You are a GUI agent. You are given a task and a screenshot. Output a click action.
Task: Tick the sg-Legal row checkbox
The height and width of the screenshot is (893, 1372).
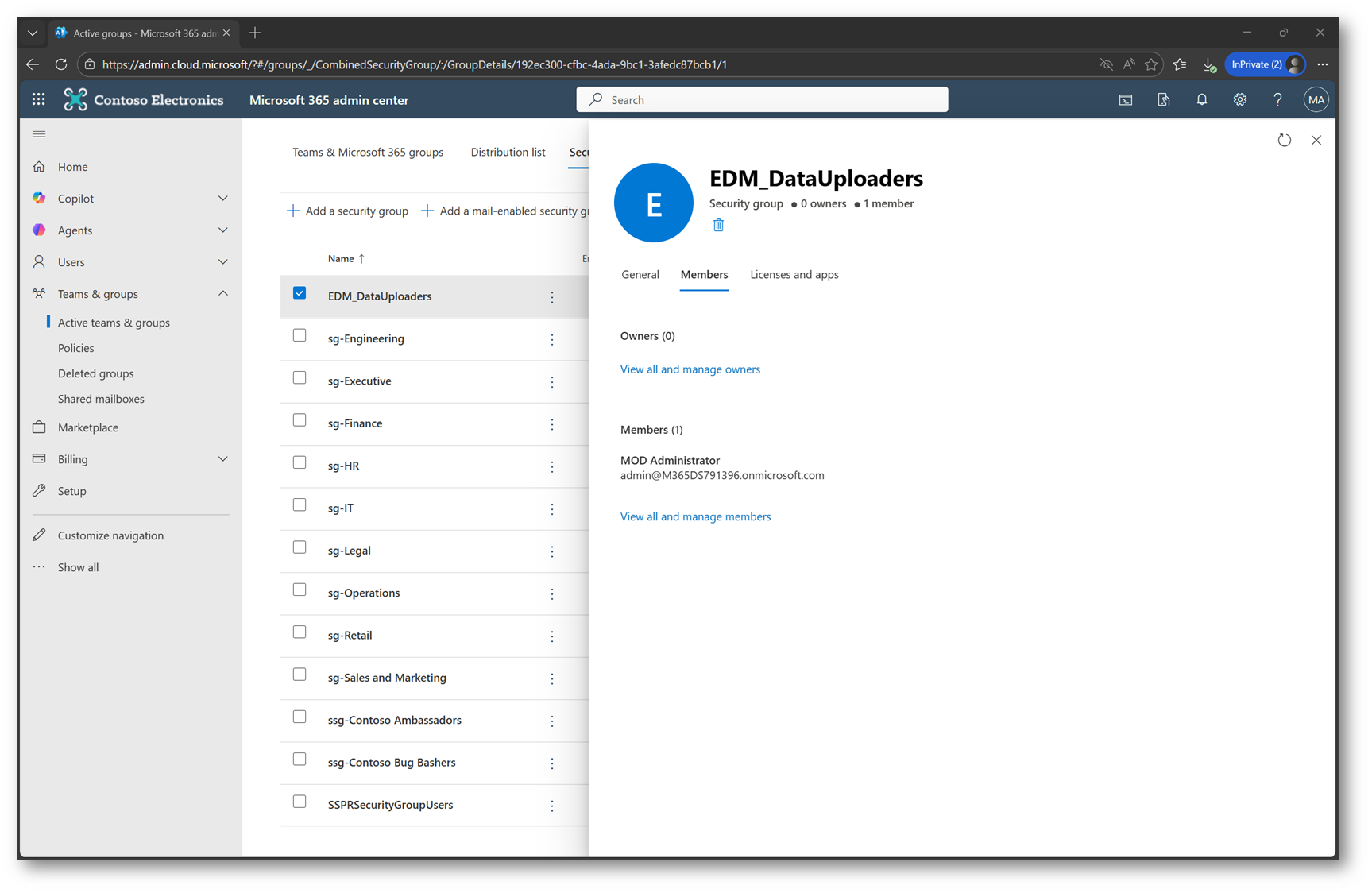(x=300, y=547)
